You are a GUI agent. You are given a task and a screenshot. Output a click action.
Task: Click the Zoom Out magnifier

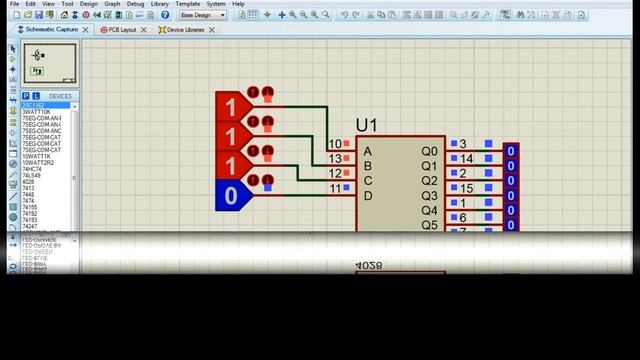304,15
